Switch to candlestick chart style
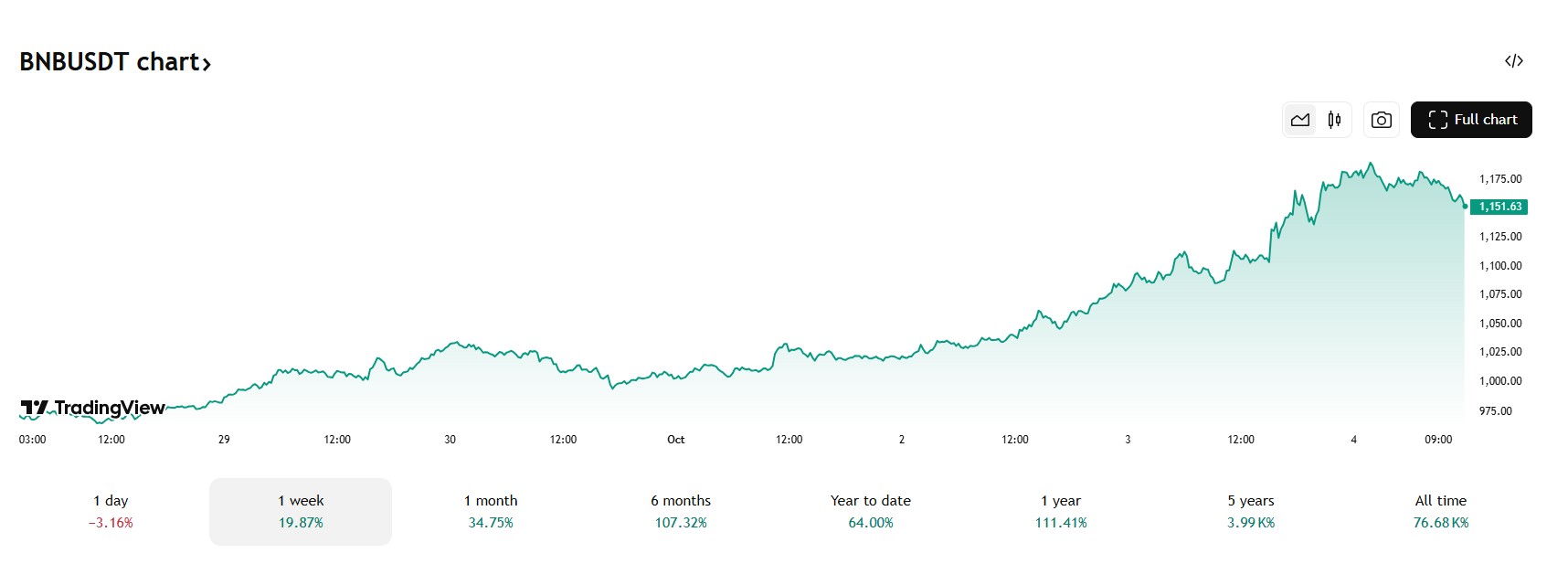 (1334, 120)
